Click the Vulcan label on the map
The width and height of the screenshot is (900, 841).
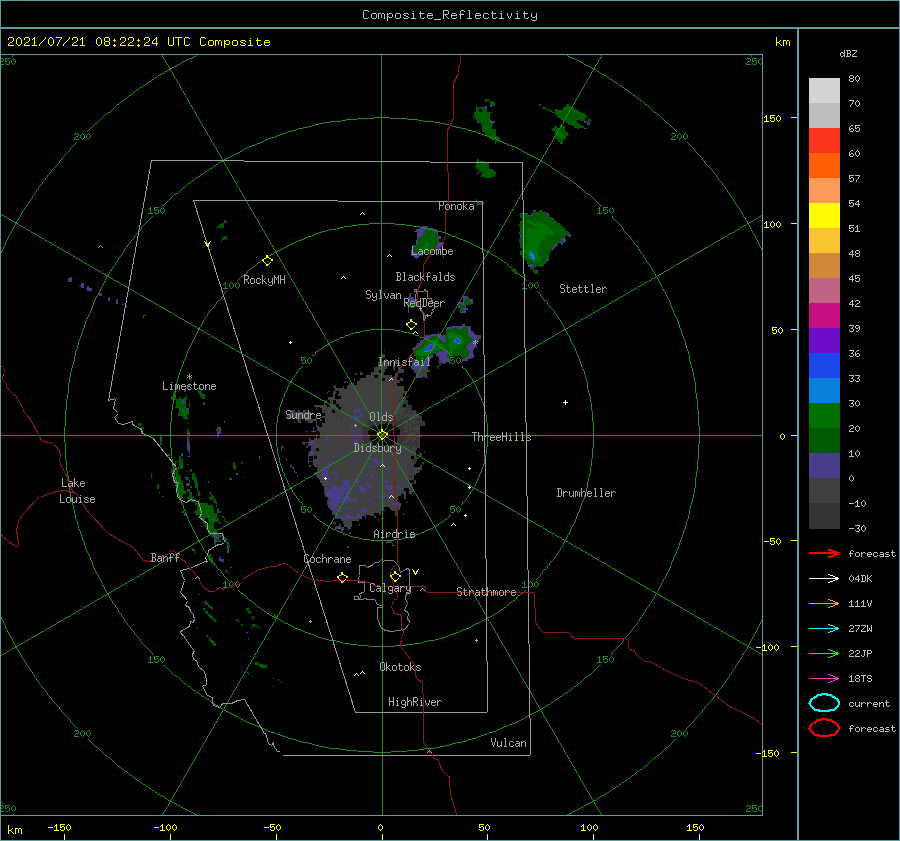pos(509,743)
